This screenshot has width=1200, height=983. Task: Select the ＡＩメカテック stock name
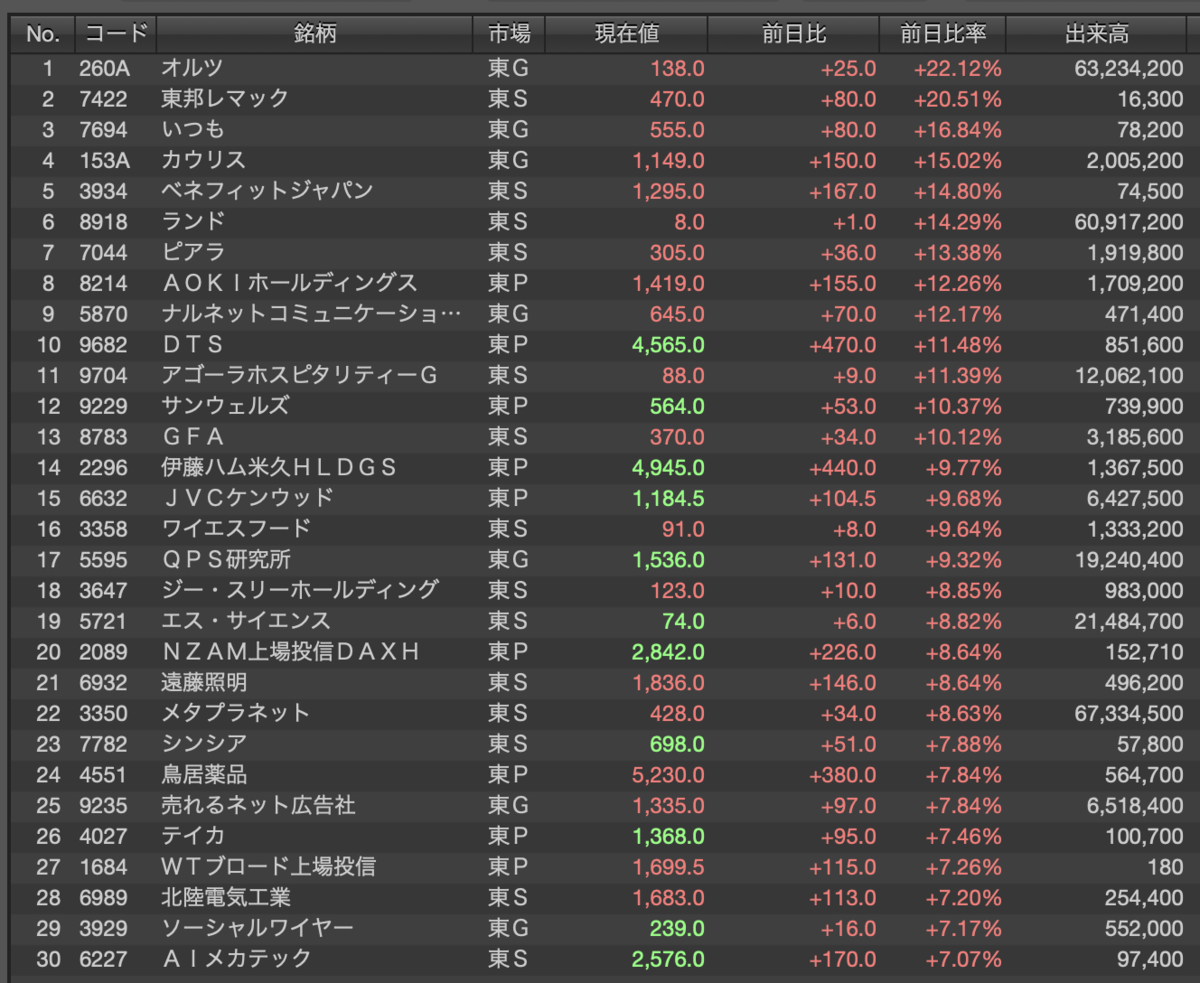click(236, 959)
